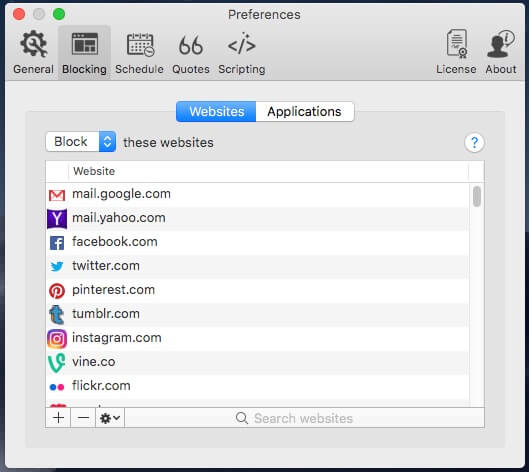Switch to the Websites tab

pos(216,111)
